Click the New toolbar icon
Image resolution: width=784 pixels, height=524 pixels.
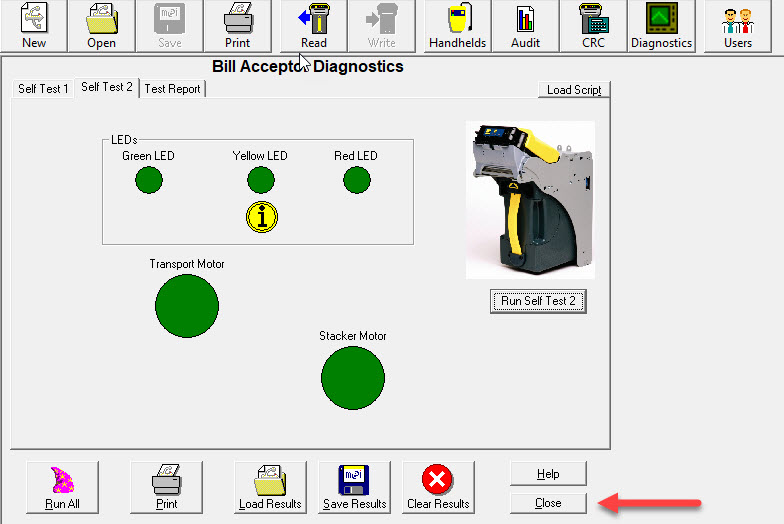[34, 26]
